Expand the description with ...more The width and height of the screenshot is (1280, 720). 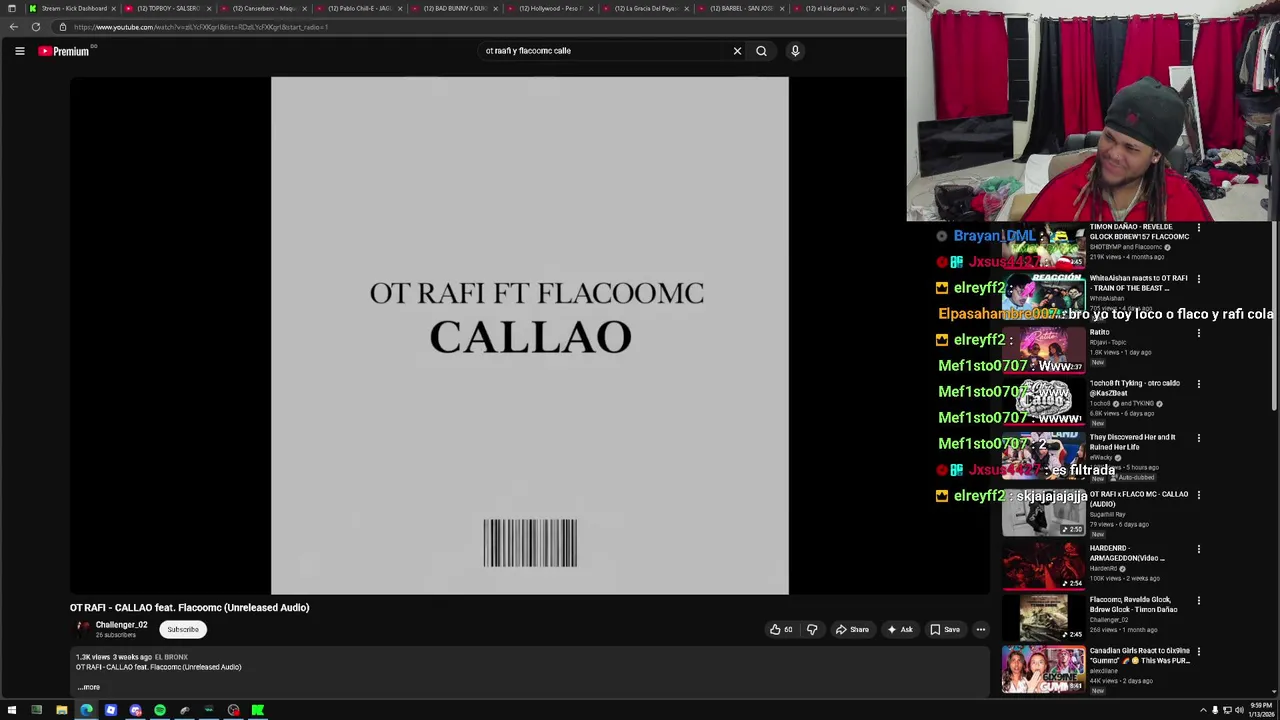click(90, 687)
